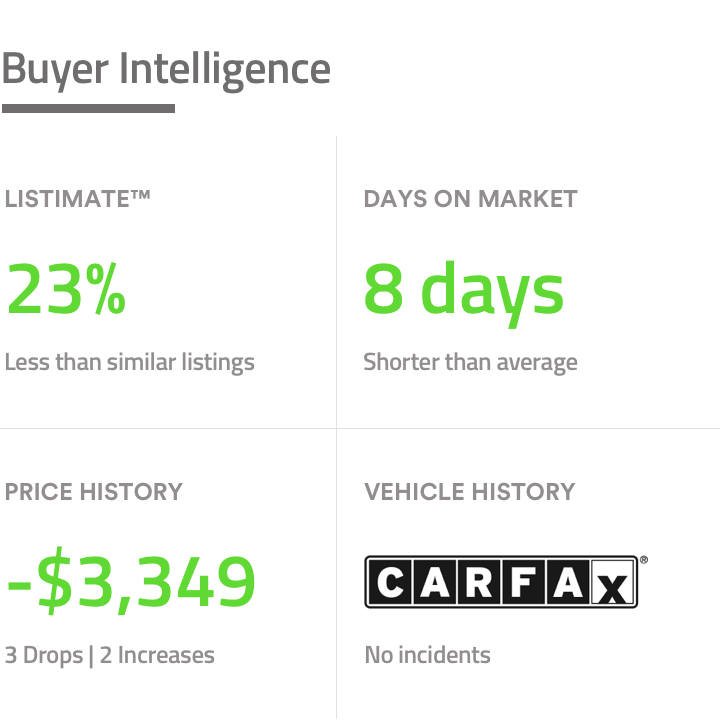
Task: Click the Buyer Intelligence heading
Action: tap(166, 70)
